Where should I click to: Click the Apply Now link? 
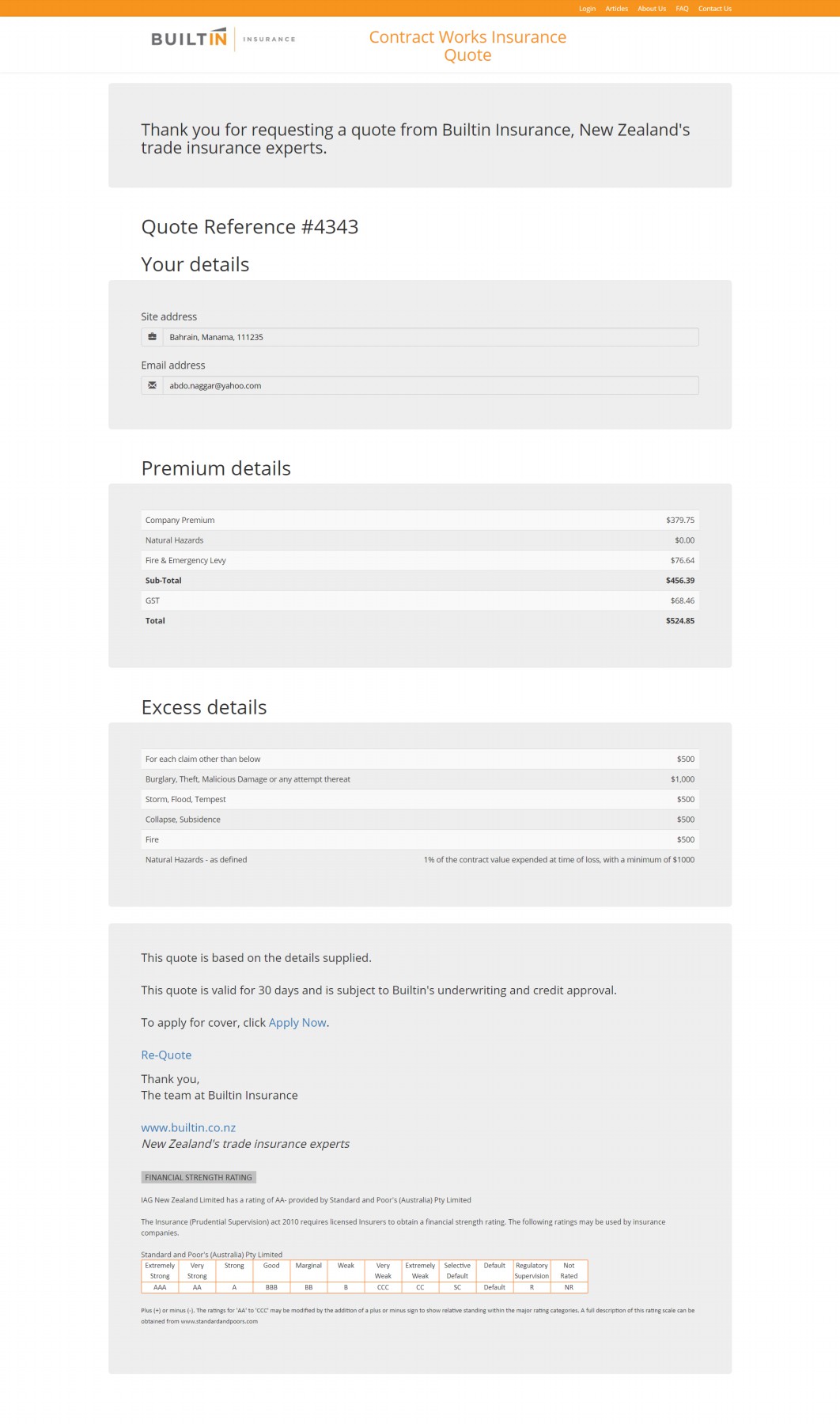click(x=297, y=1023)
